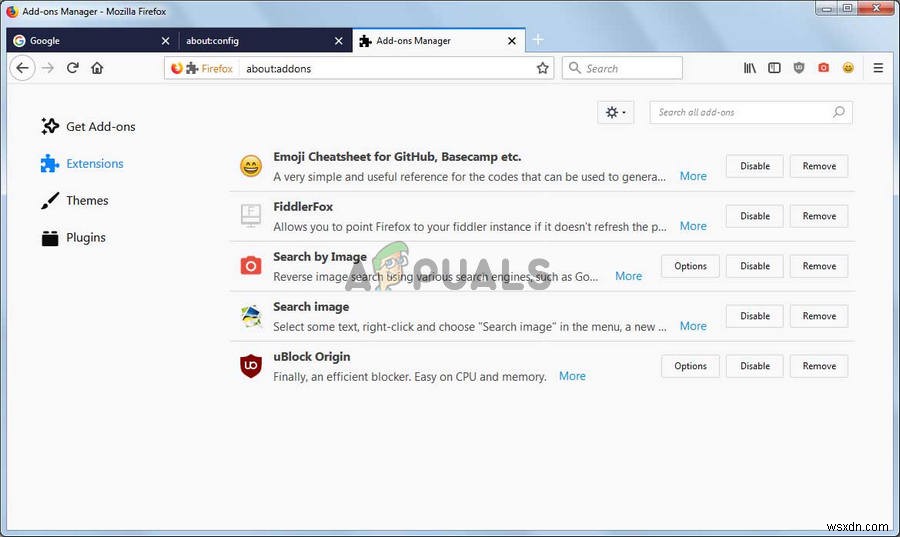
Task: Click the Search image extension icon
Action: tap(251, 316)
